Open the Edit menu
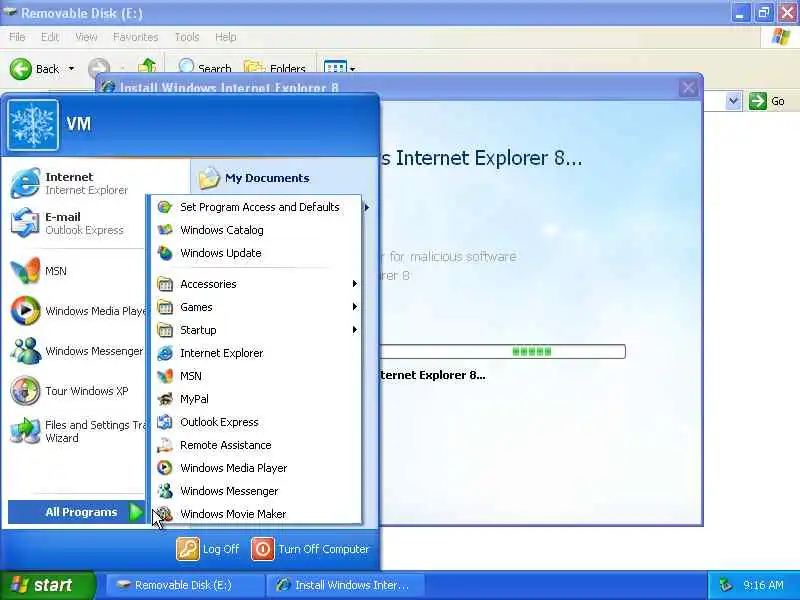This screenshot has height=600, width=800. click(x=50, y=37)
